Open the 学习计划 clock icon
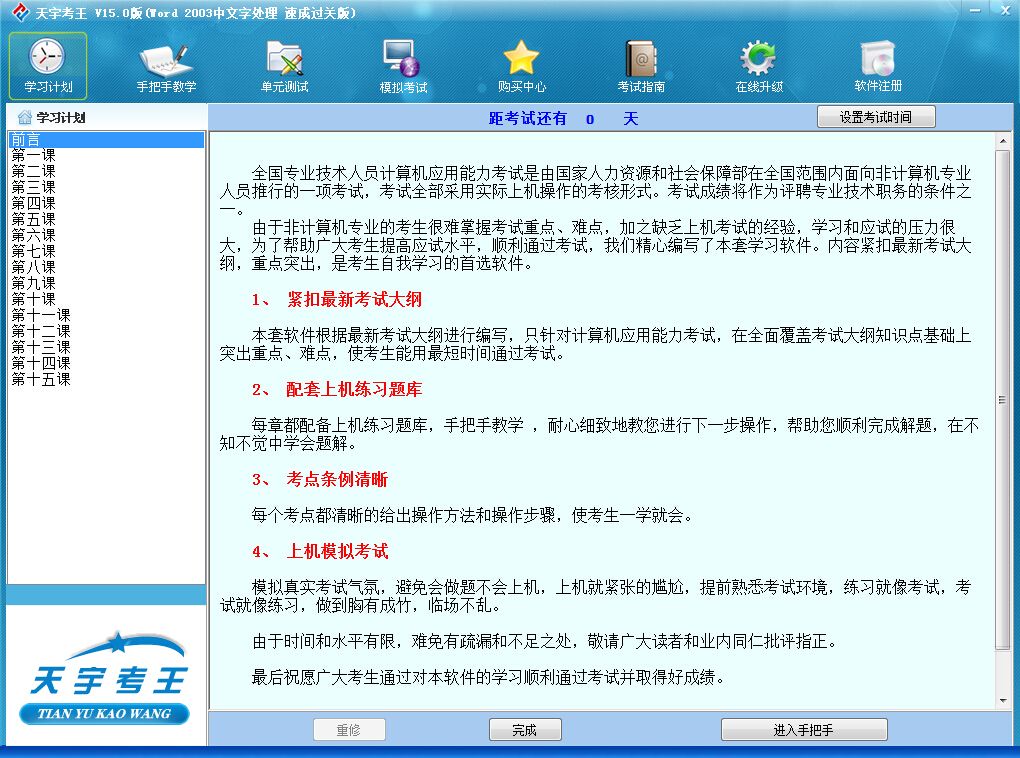 [47, 57]
